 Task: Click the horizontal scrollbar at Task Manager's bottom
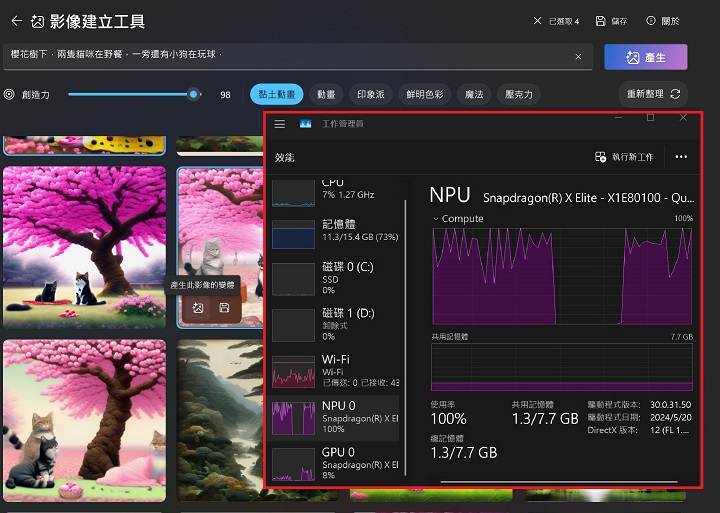[559, 482]
